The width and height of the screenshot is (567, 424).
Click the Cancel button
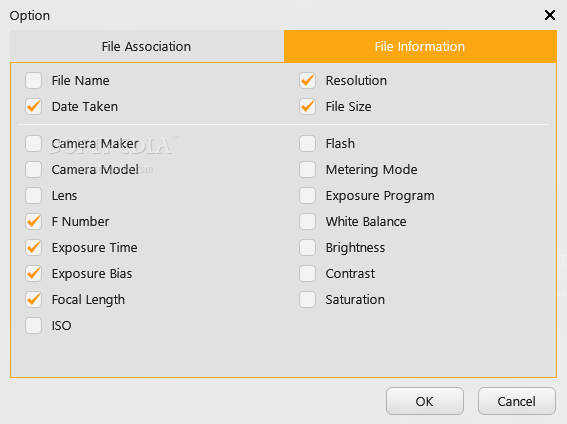(x=517, y=401)
